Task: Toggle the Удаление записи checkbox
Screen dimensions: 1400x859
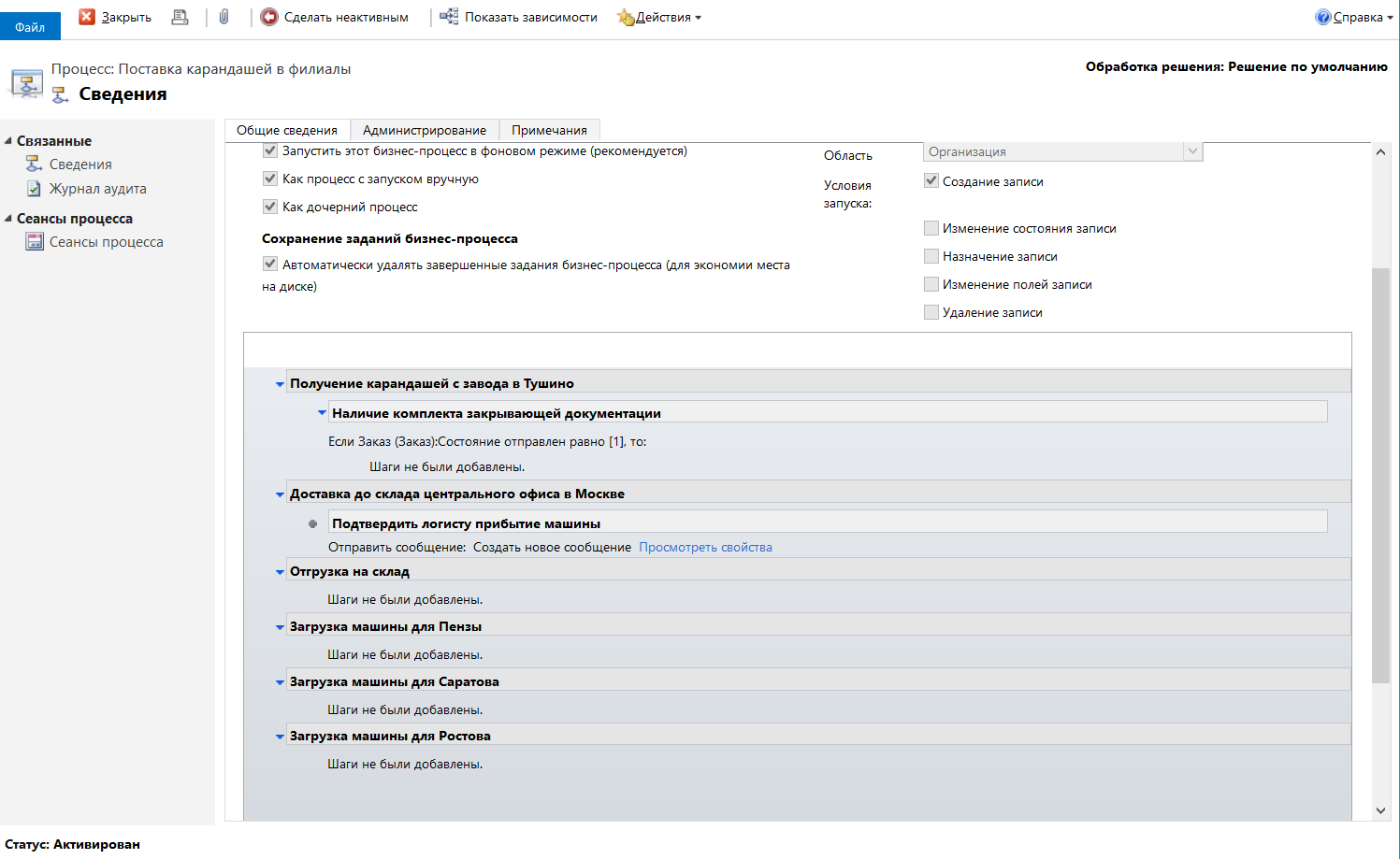Action: (931, 312)
